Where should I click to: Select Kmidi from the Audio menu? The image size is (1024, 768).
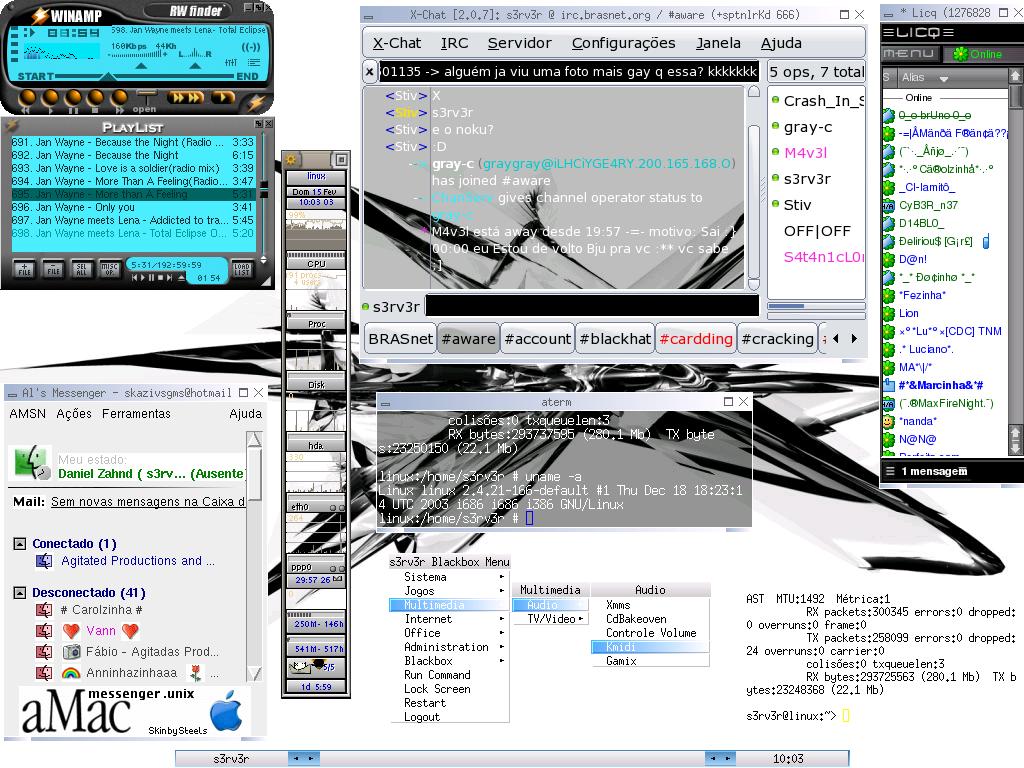[x=650, y=647]
